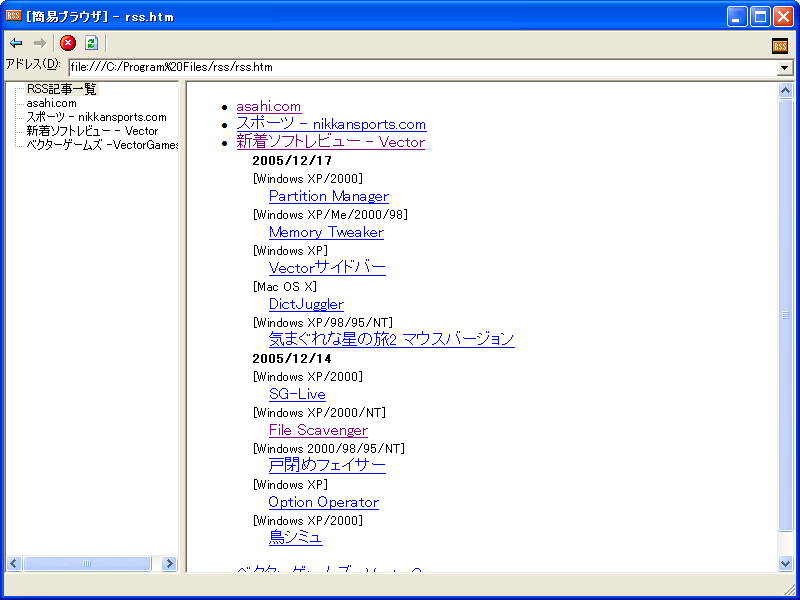Open the DictJuggler link
800x600 pixels.
(x=306, y=304)
